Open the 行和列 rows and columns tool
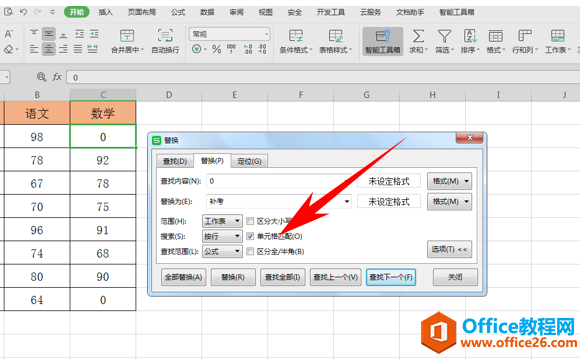This screenshot has width=584, height=360. (x=525, y=41)
